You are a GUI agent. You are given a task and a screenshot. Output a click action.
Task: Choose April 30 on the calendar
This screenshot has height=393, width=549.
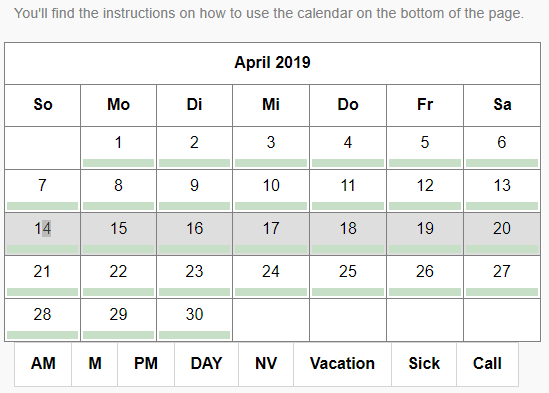pyautogui.click(x=194, y=319)
